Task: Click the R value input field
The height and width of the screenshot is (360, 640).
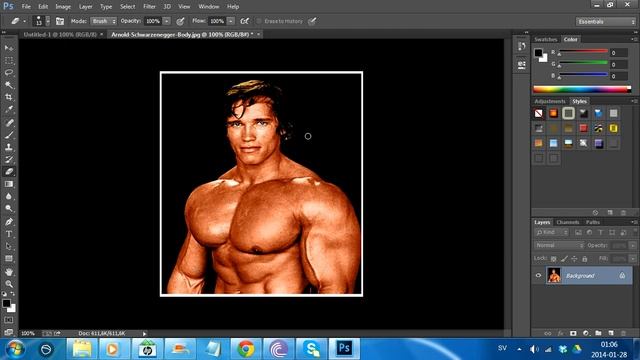Action: (619, 53)
